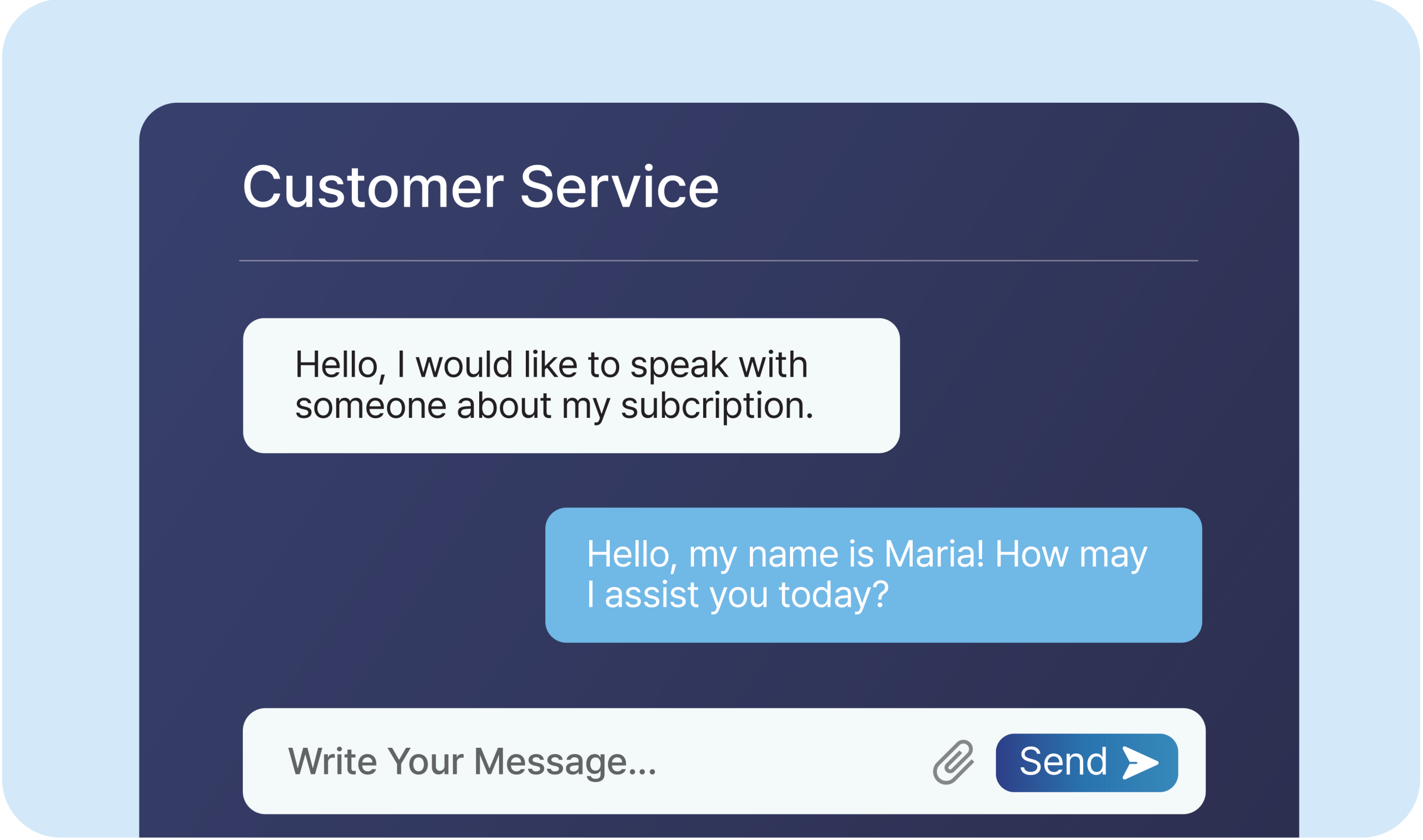Image resolution: width=1423 pixels, height=840 pixels.
Task: Click the word "Service" in the title
Action: [x=619, y=187]
